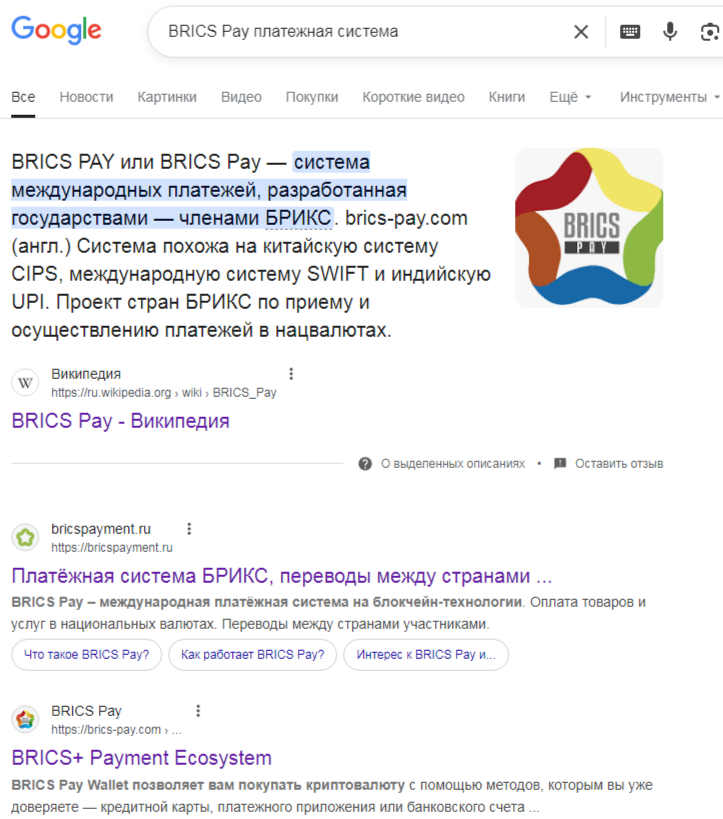Clear the search query with X icon
The width and height of the screenshot is (723, 819).
pos(581,32)
